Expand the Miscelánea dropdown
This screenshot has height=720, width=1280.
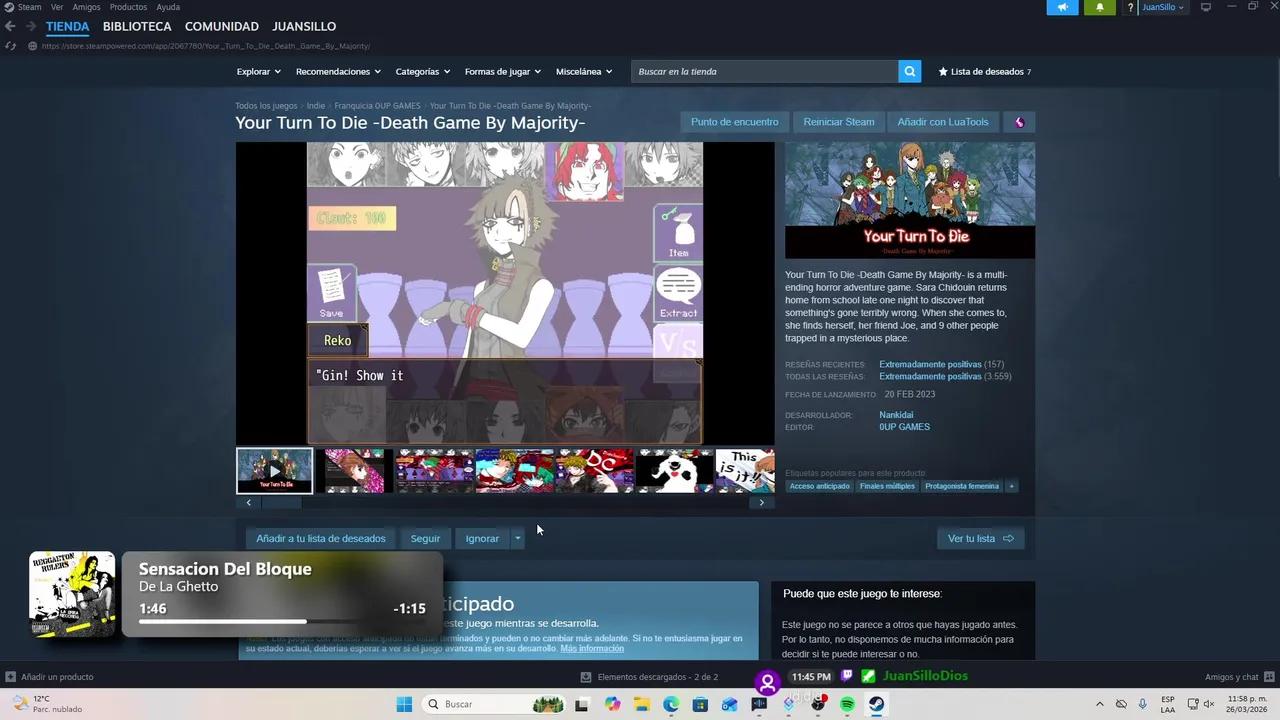[583, 71]
